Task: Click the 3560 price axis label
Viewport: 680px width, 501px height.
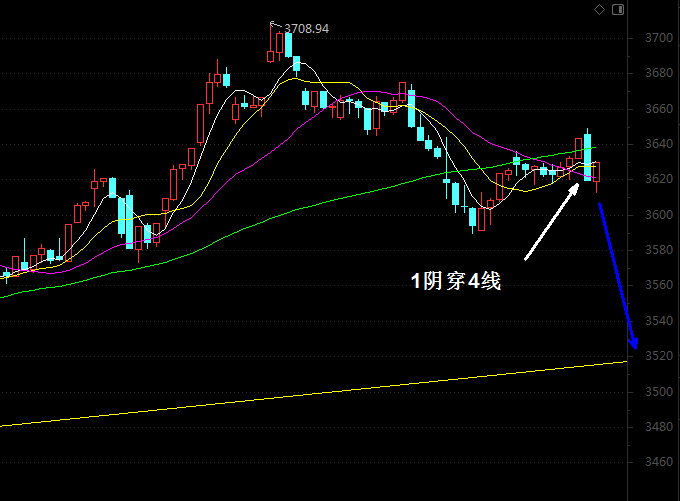Action: 659,285
